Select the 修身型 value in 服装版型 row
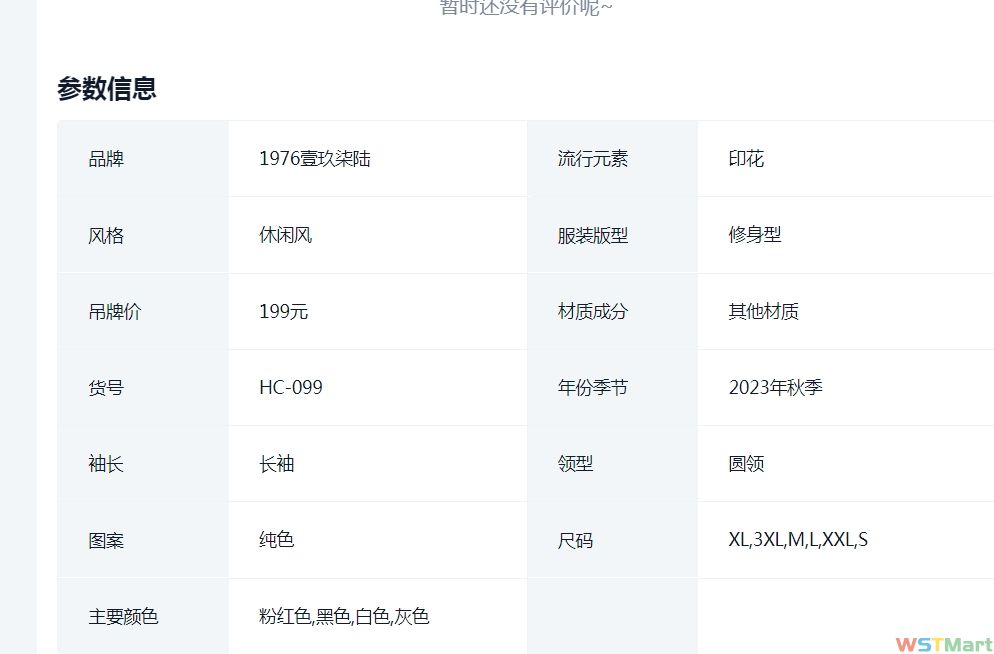 coord(755,235)
